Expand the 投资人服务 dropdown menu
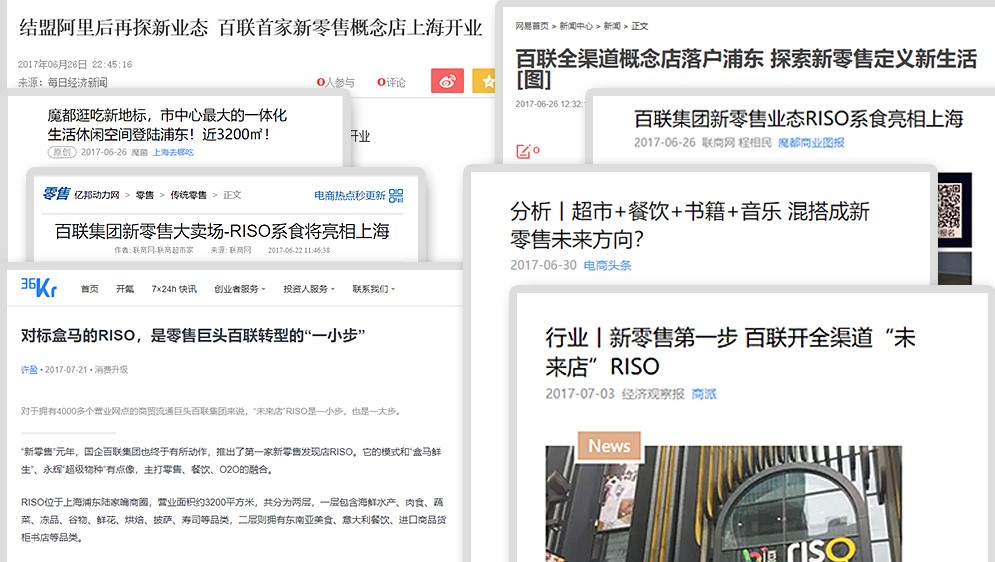995x562 pixels. [x=308, y=289]
